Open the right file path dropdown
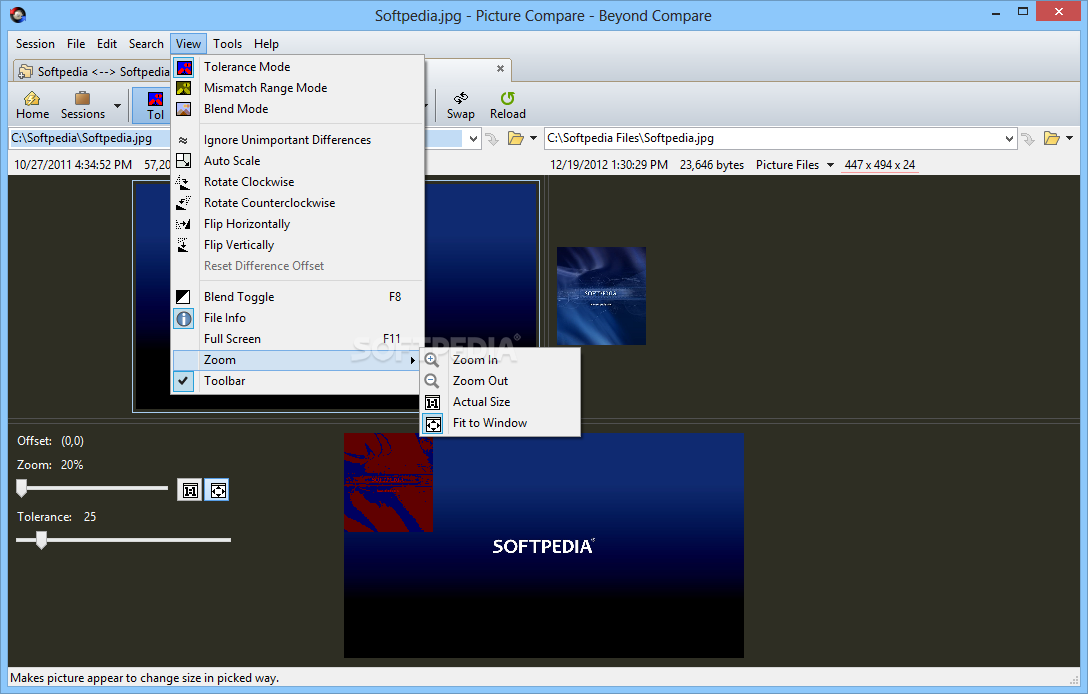1088x694 pixels. [x=1010, y=139]
